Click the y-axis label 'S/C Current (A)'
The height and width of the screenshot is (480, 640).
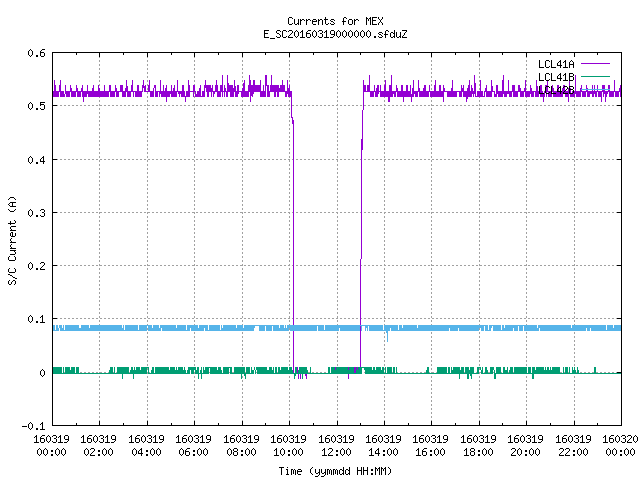(x=13, y=241)
